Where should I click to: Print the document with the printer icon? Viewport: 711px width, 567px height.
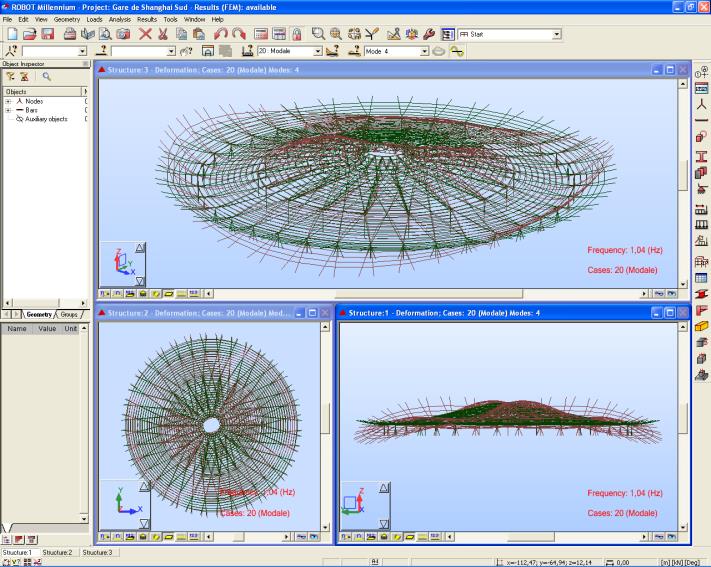70,34
